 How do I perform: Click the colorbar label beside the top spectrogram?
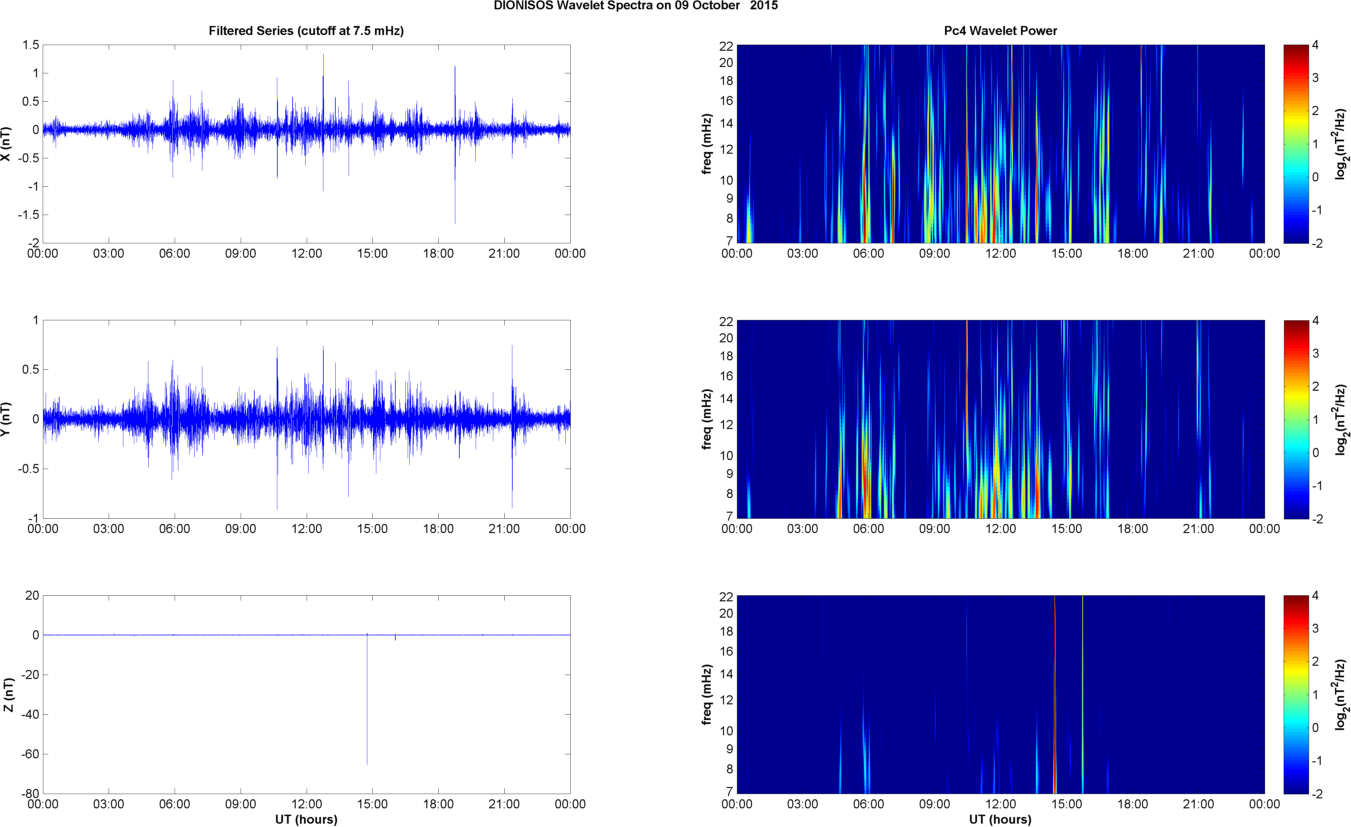[x=1343, y=143]
